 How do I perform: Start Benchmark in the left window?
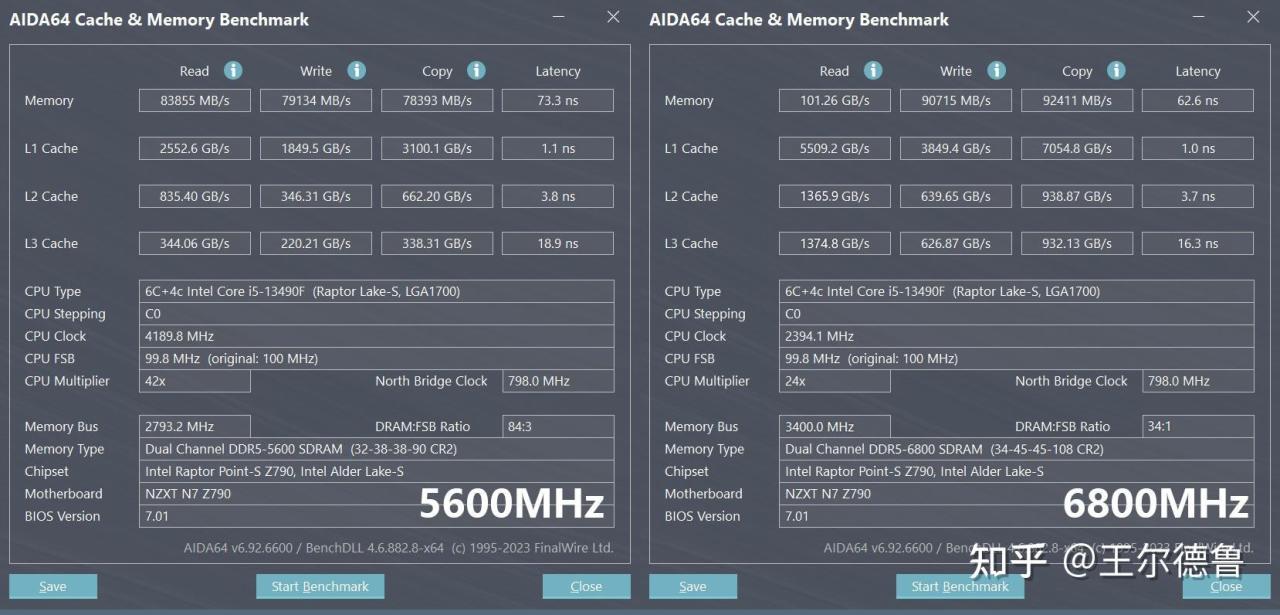click(320, 587)
